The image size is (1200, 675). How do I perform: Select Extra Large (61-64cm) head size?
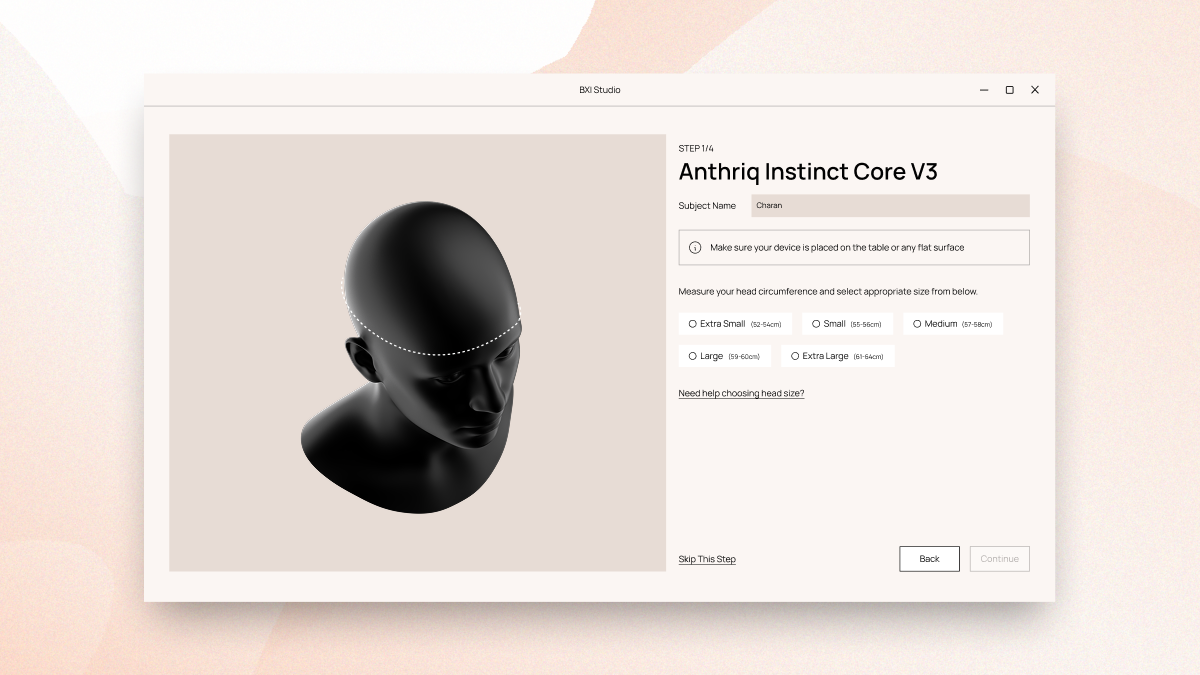click(x=795, y=356)
